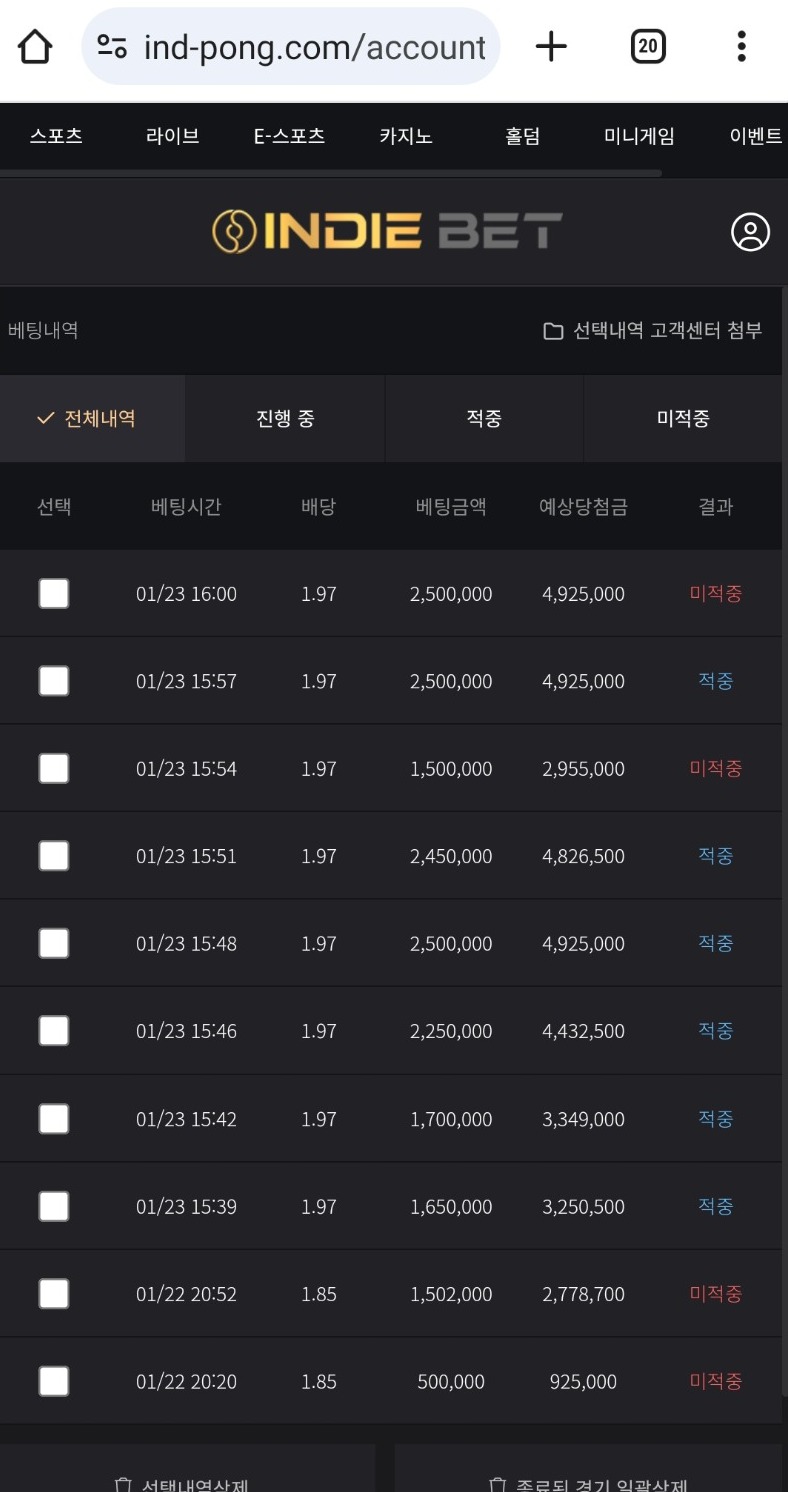Switch to the 진행 중 tab
The image size is (788, 1492).
point(285,419)
